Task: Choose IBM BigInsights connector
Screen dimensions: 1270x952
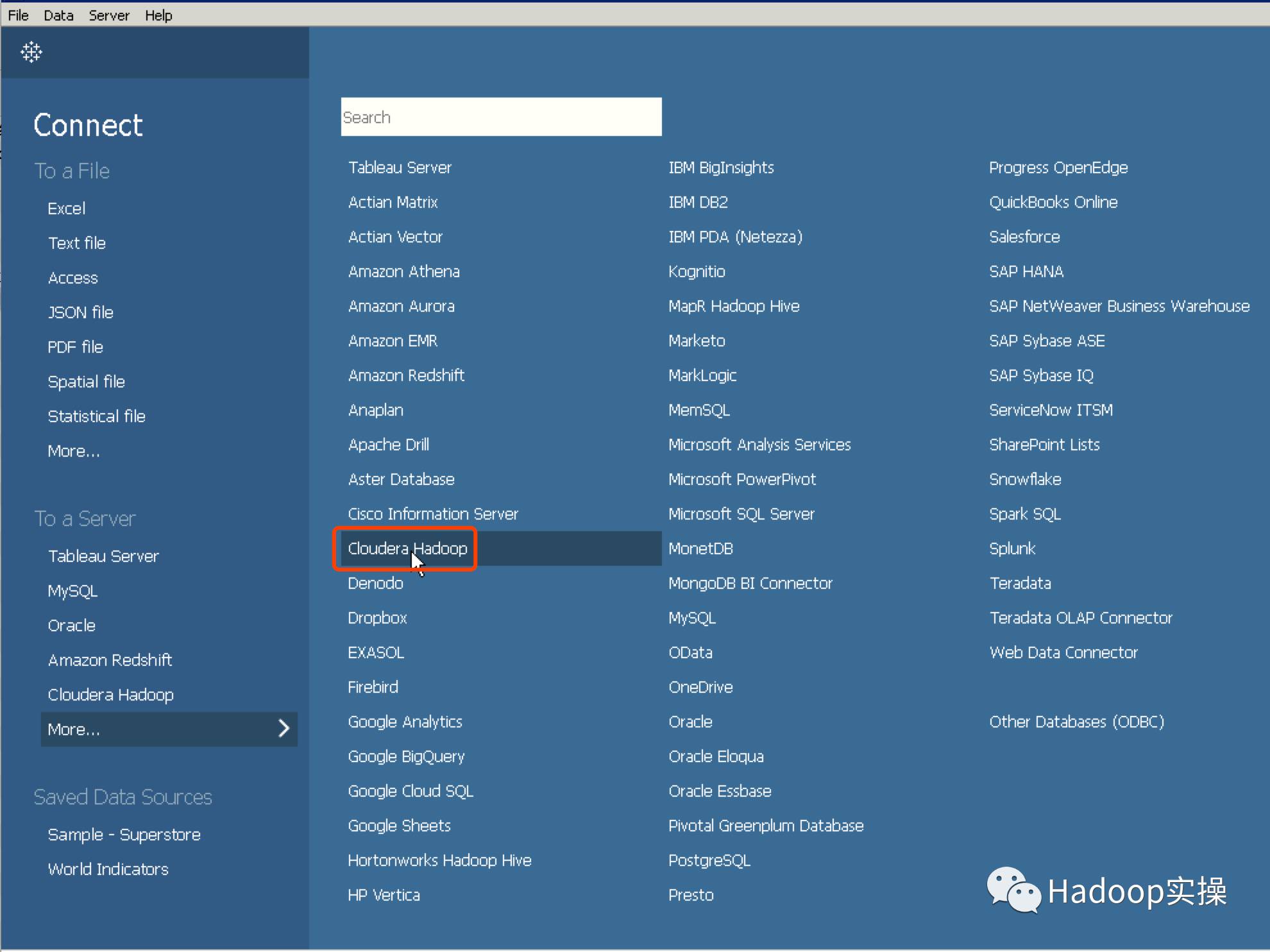Action: click(721, 167)
